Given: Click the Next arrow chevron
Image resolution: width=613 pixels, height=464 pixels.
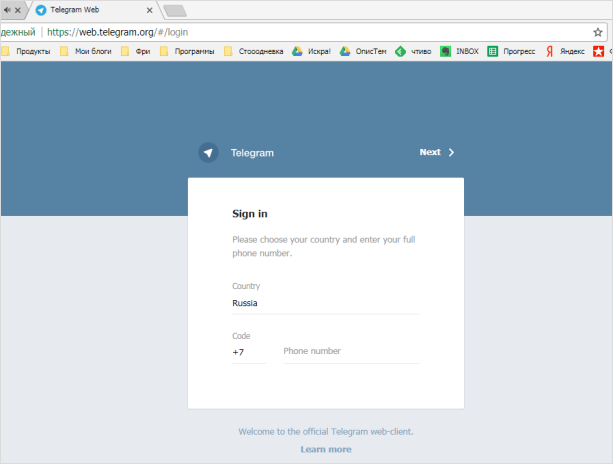Looking at the screenshot, I should pos(451,153).
